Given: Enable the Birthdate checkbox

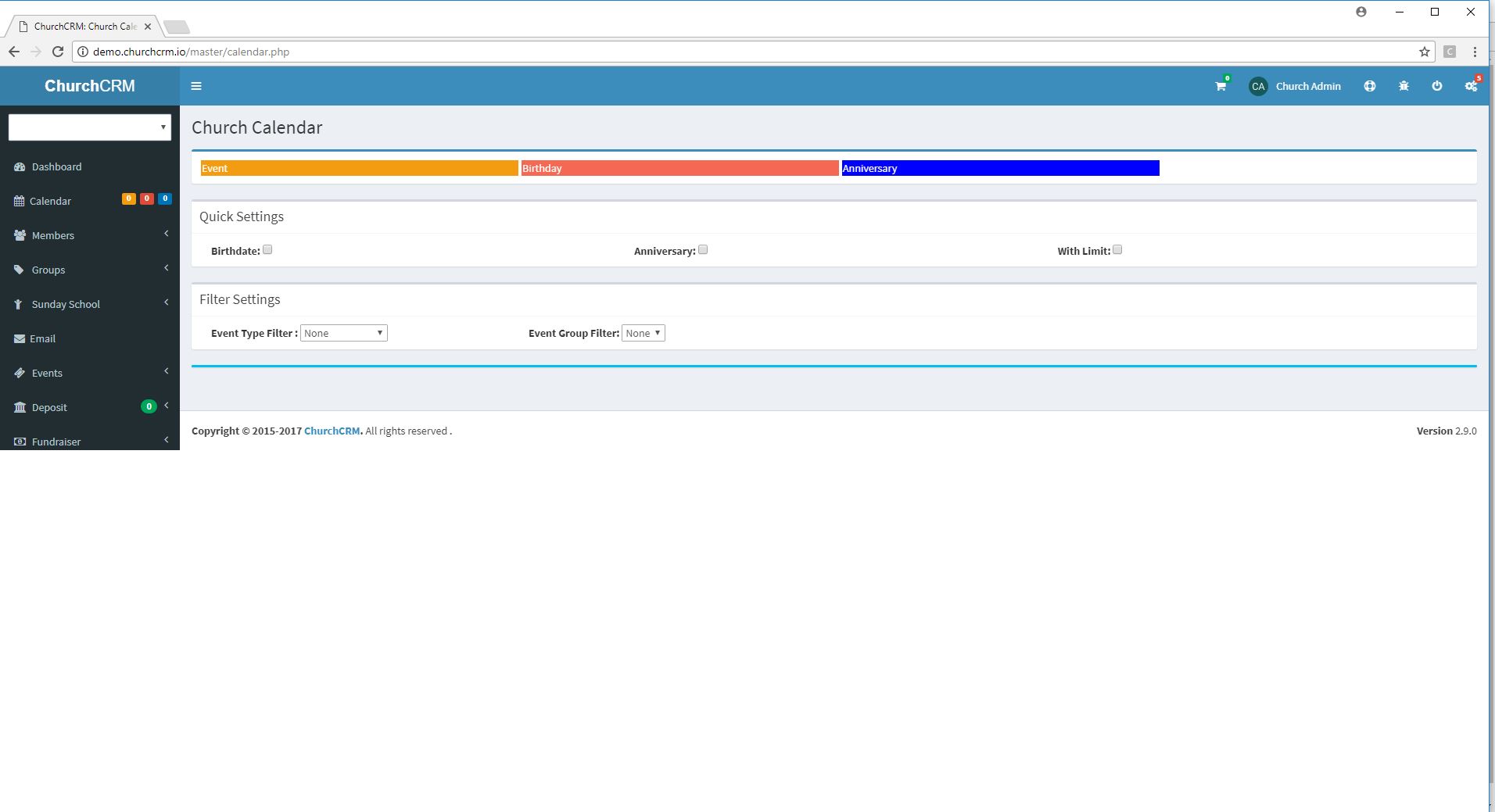Looking at the screenshot, I should pos(267,250).
